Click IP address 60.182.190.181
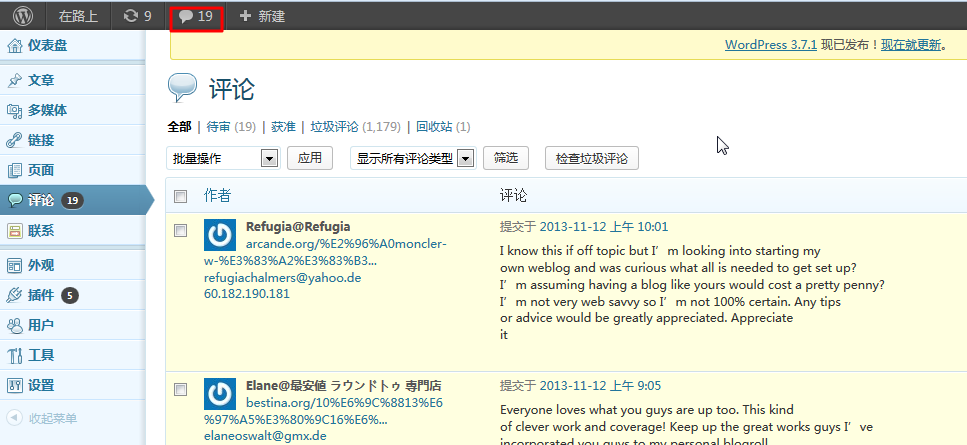Screen dimensions: 967x445 [247, 294]
